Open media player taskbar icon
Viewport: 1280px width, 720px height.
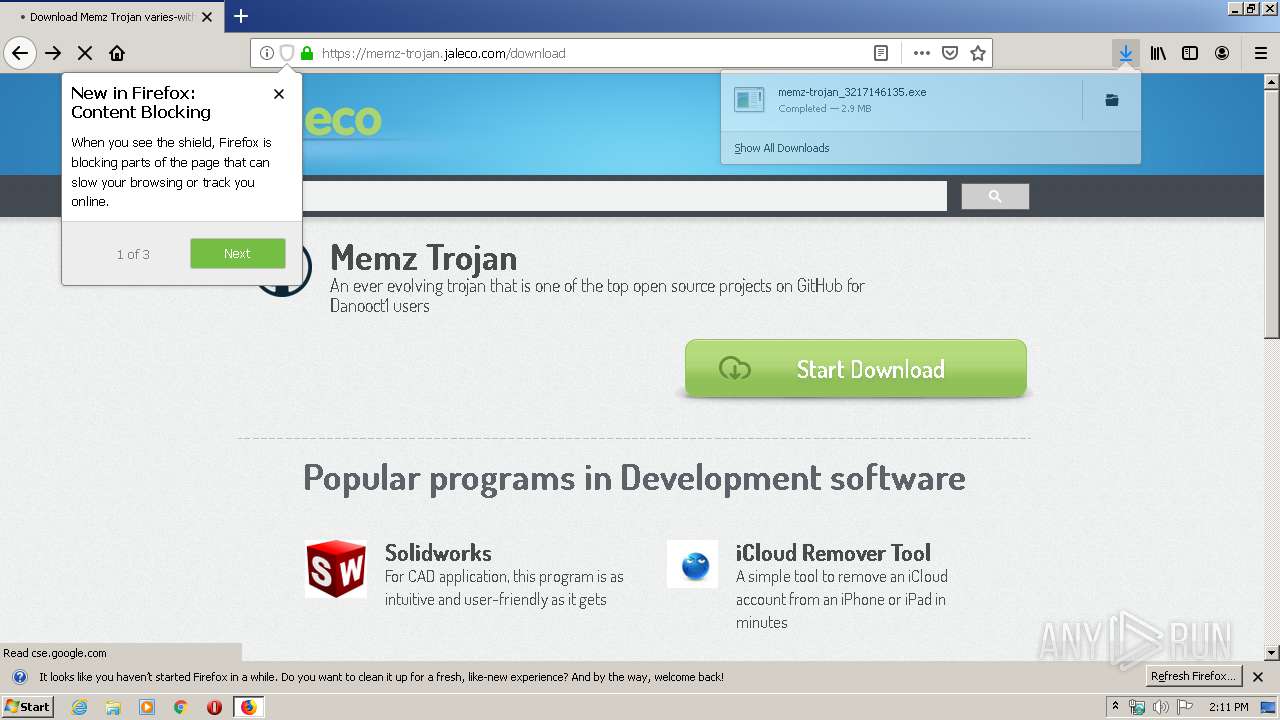point(147,707)
